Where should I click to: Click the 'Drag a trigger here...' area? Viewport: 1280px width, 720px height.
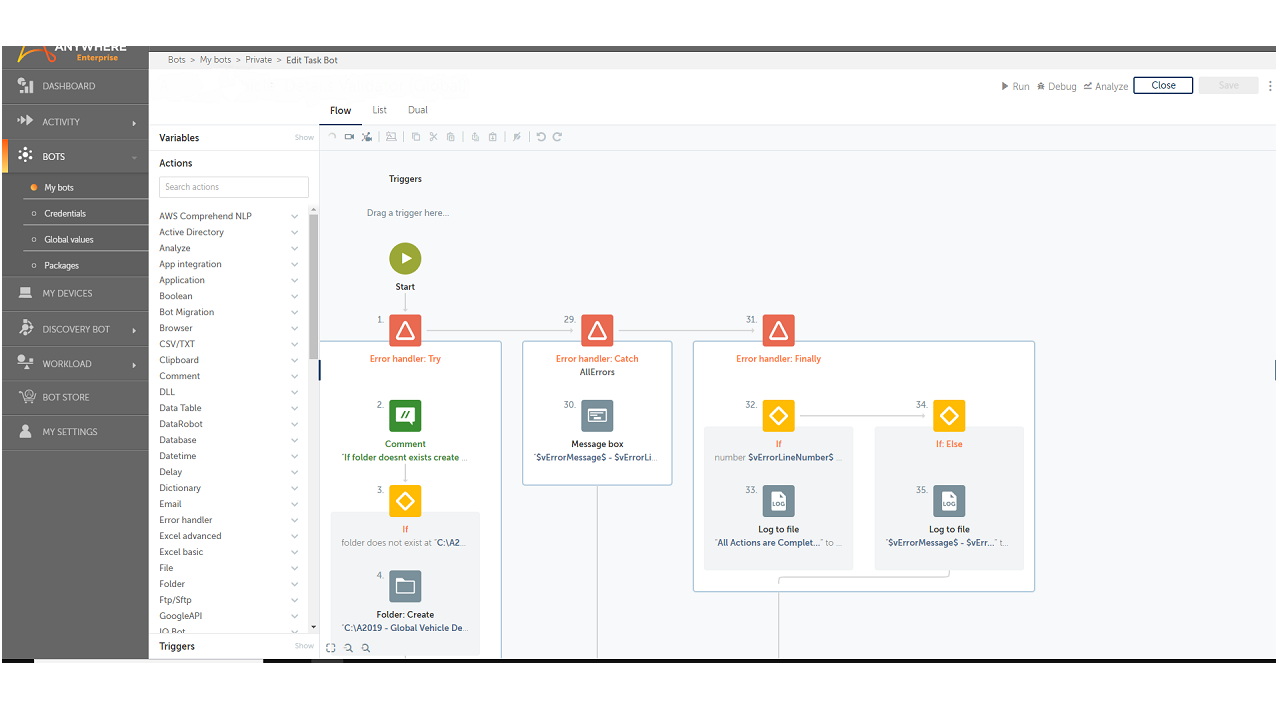coord(407,213)
